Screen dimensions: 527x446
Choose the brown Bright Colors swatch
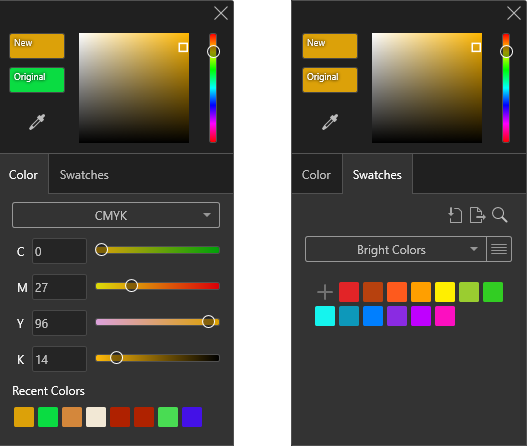pos(373,292)
